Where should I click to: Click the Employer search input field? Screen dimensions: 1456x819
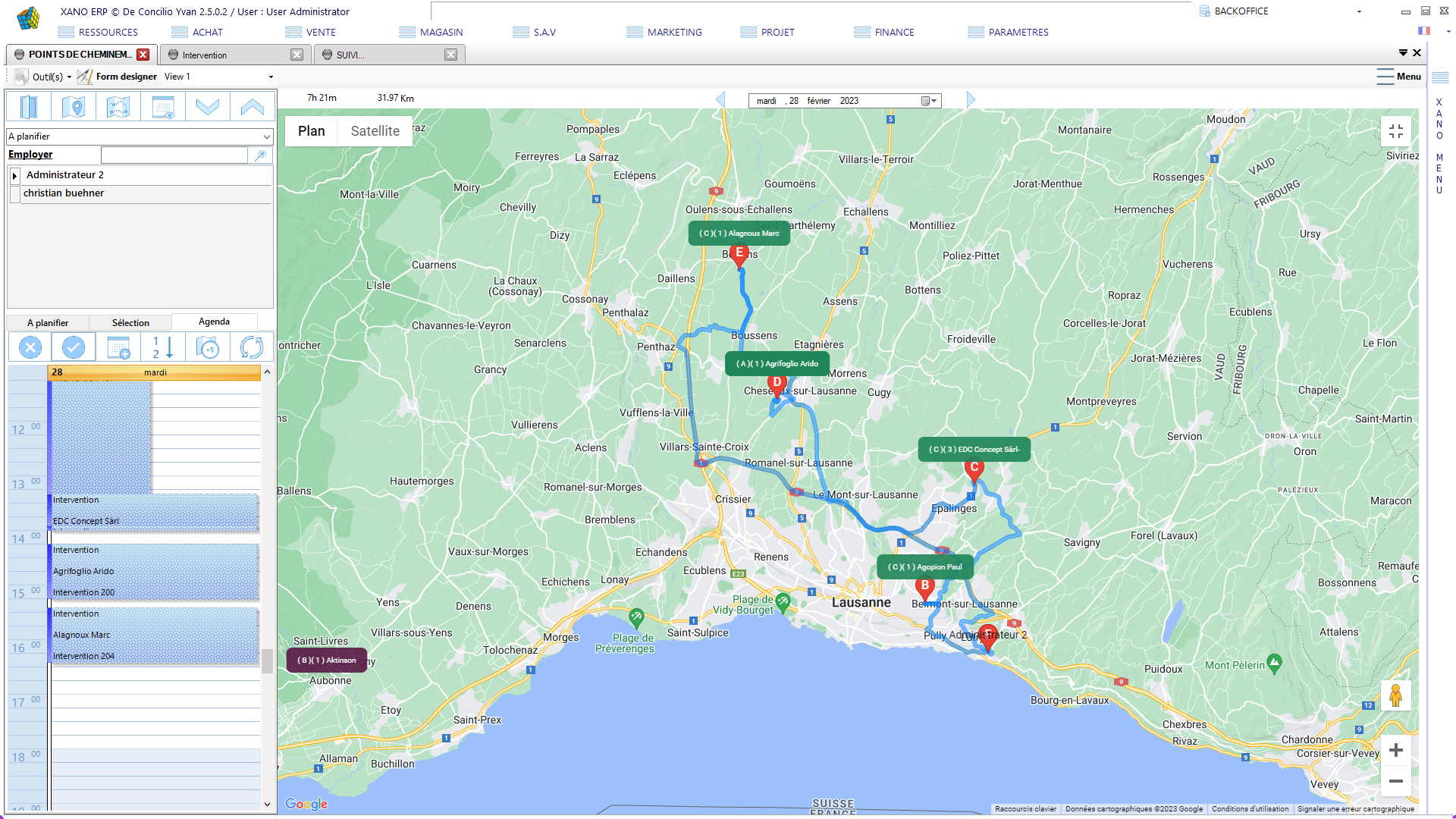(x=174, y=155)
